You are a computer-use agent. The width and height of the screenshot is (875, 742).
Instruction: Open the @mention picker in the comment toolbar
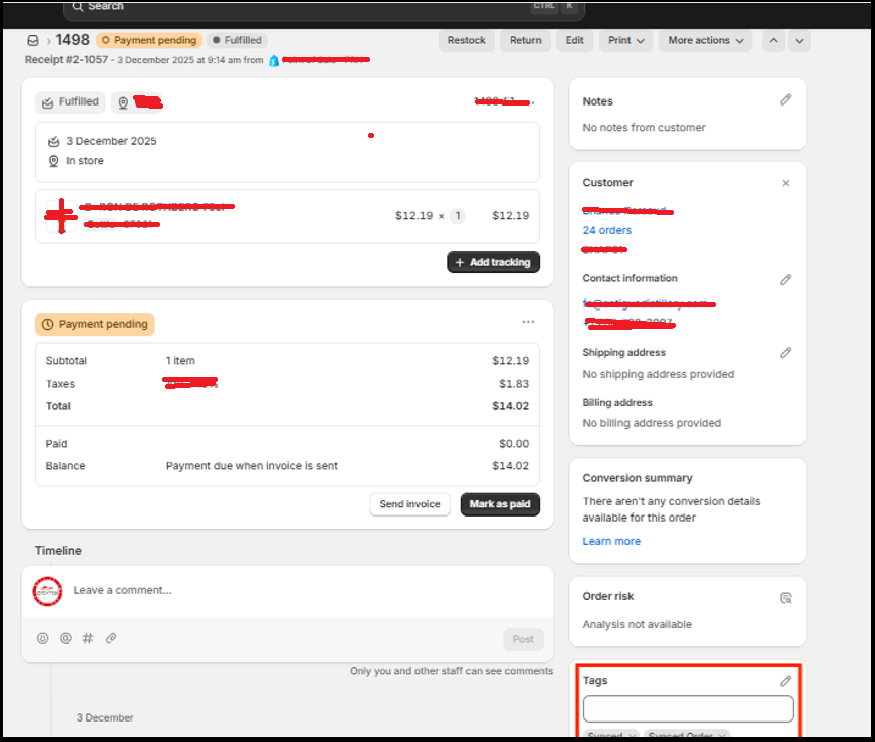tap(65, 638)
